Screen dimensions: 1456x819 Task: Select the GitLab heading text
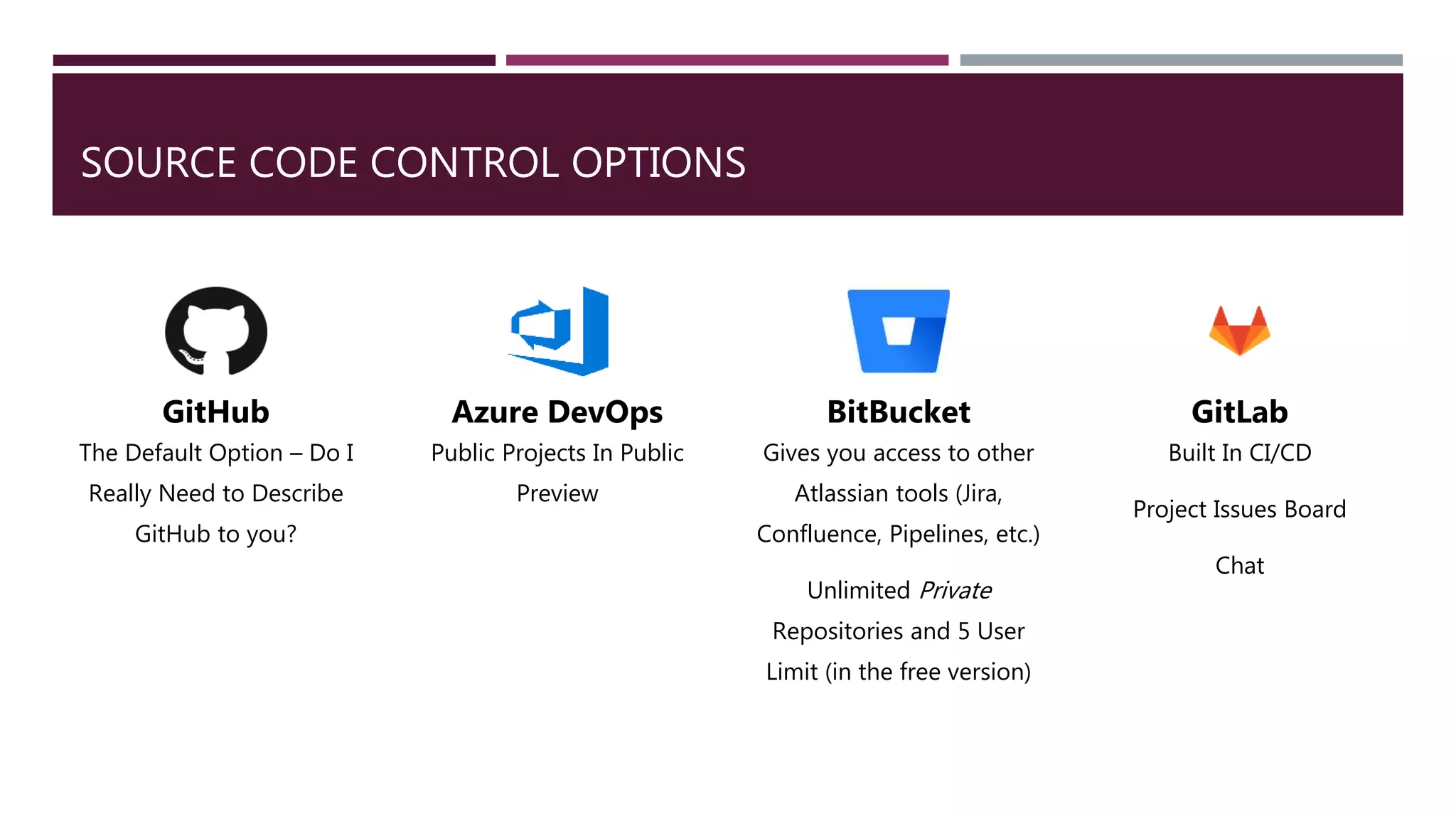click(x=1240, y=412)
